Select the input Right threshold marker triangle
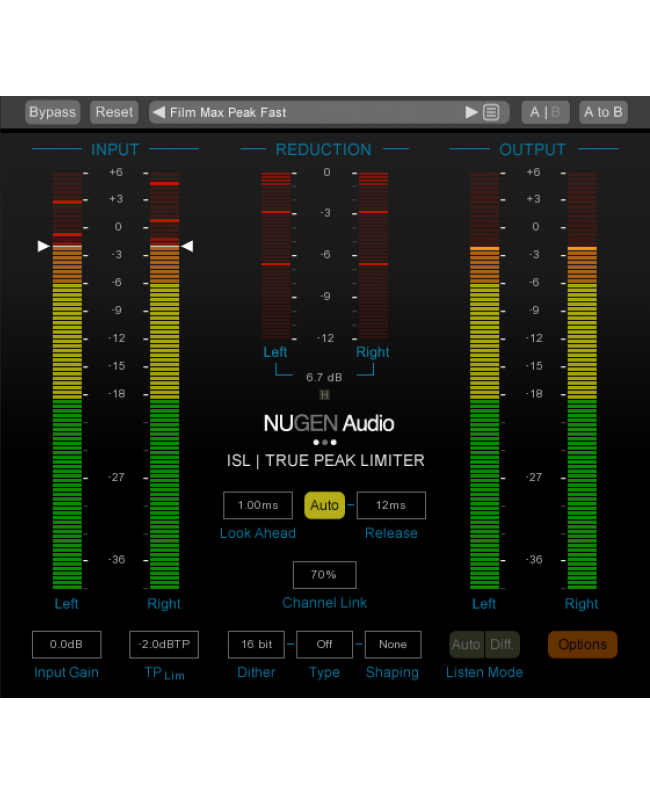This screenshot has height=794, width=650. [x=187, y=246]
